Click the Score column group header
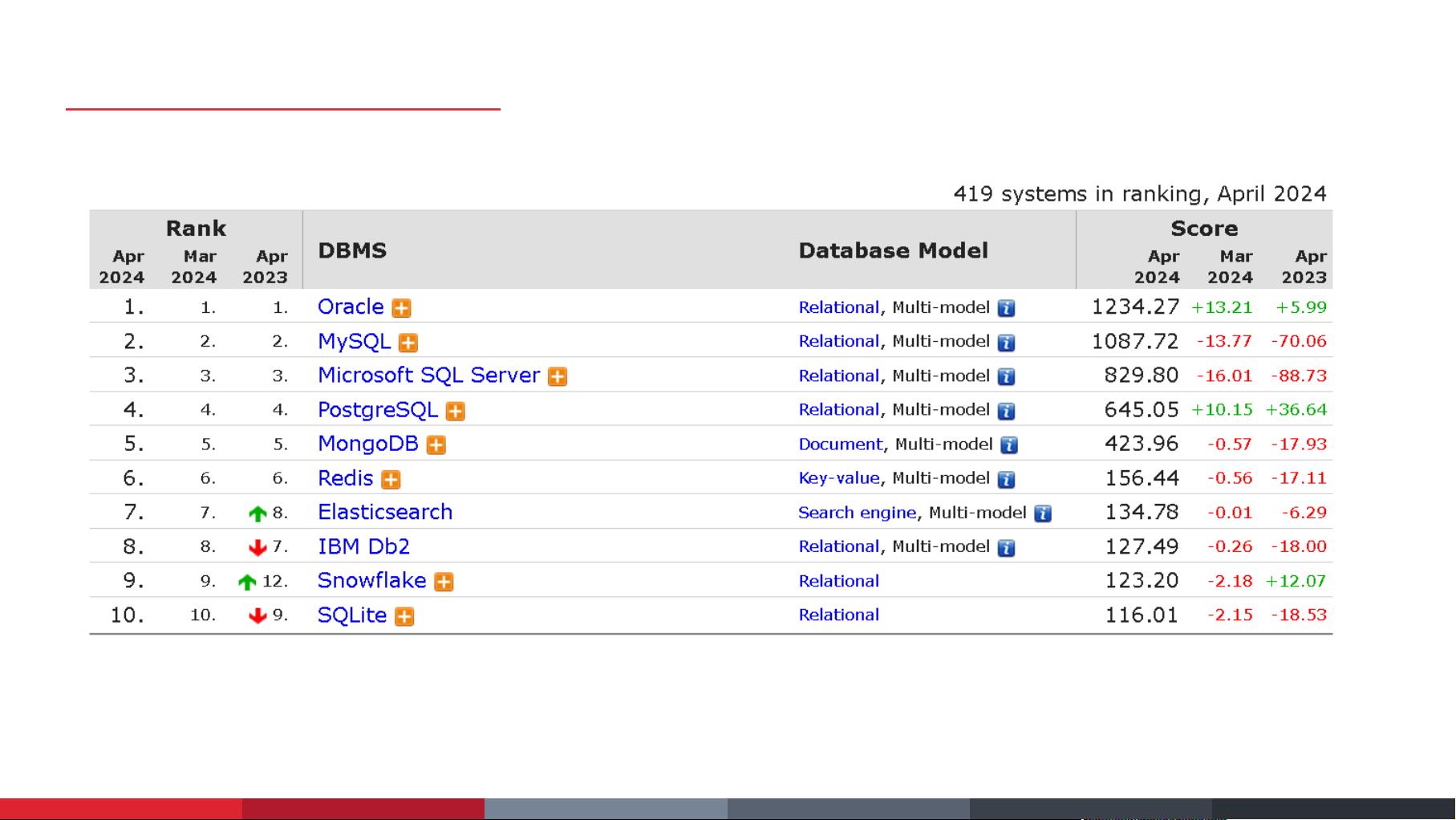 tap(1204, 229)
